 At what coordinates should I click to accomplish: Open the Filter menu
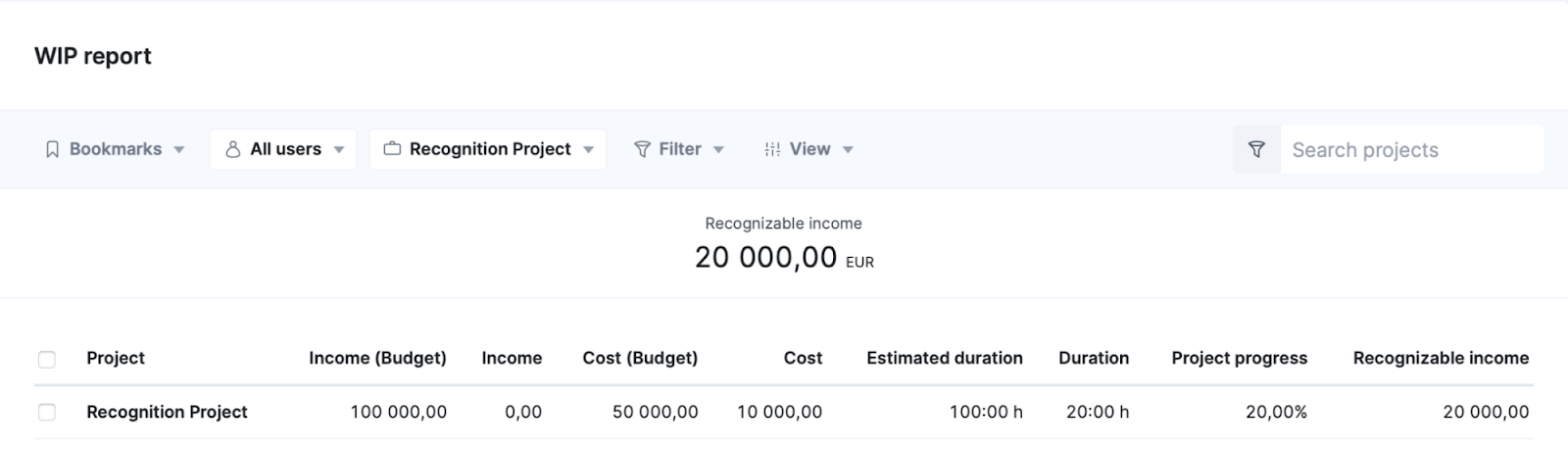[679, 150]
